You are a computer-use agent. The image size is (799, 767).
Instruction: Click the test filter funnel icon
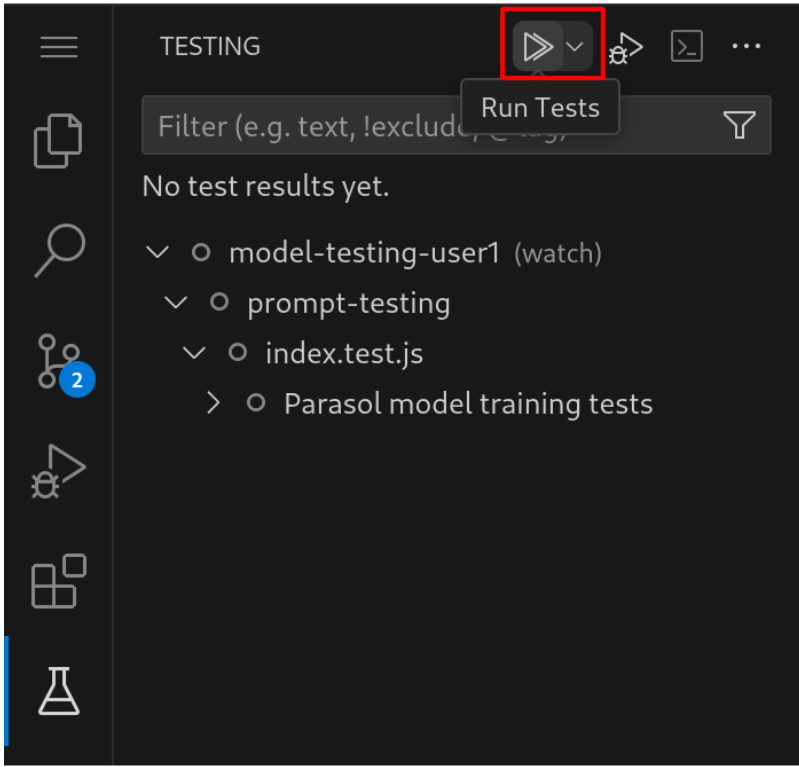tap(739, 125)
